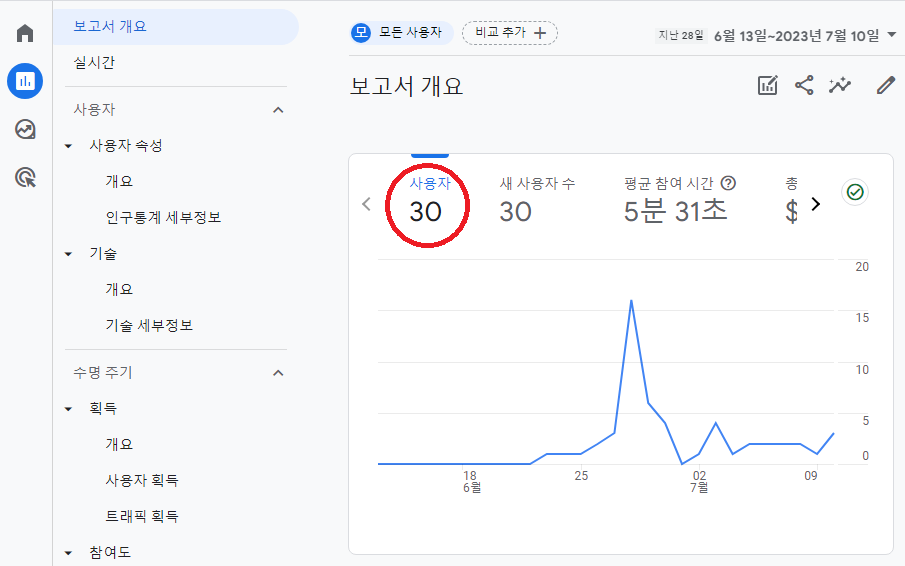Screen dimensions: 905x566
Task: Collapse the 사용자 속성 tree arrow
Action: [x=68, y=146]
